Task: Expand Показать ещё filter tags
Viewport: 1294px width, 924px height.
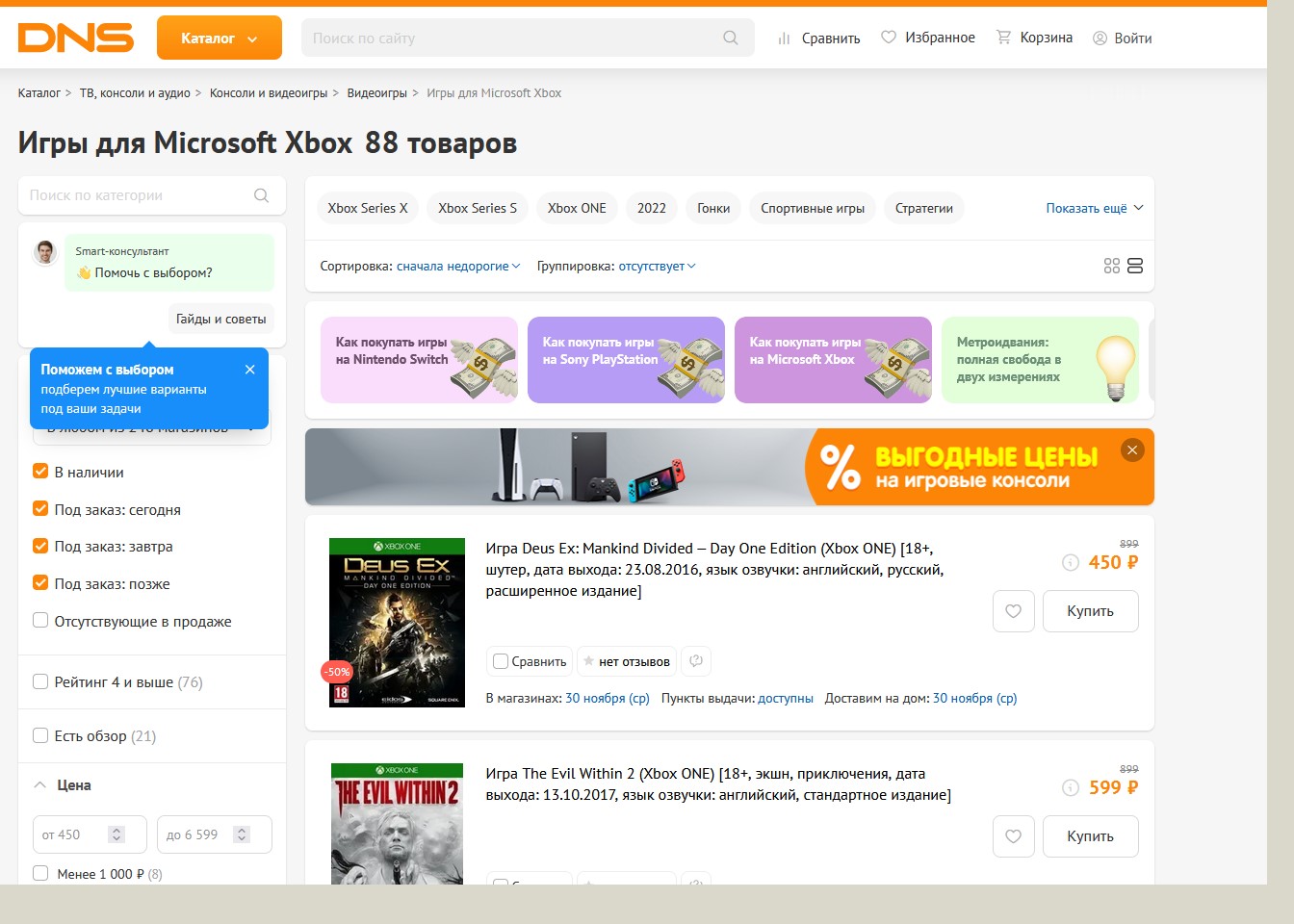Action: click(1095, 208)
